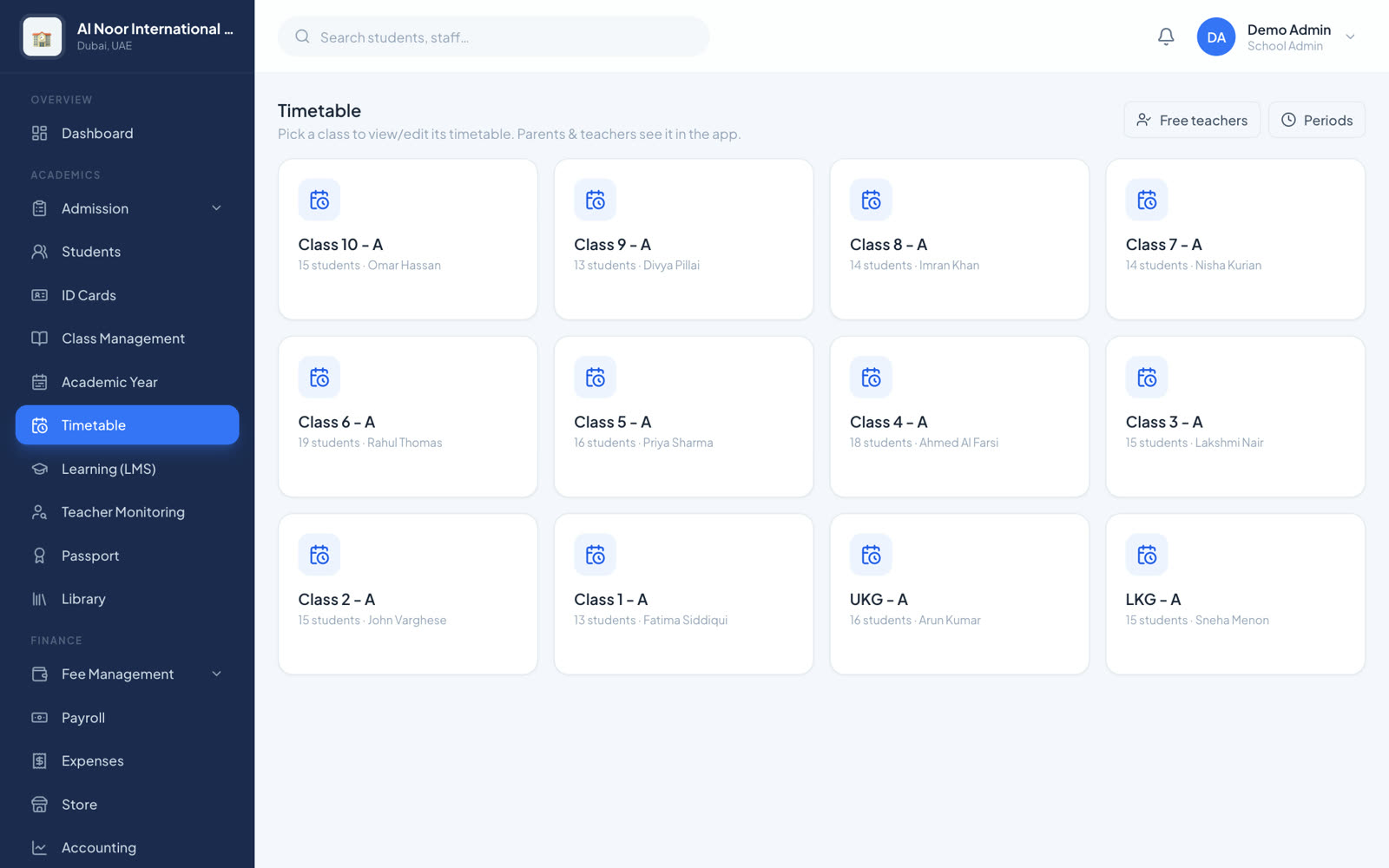Click the Teacher Monitoring icon
This screenshot has width=1389, height=868.
coord(39,512)
